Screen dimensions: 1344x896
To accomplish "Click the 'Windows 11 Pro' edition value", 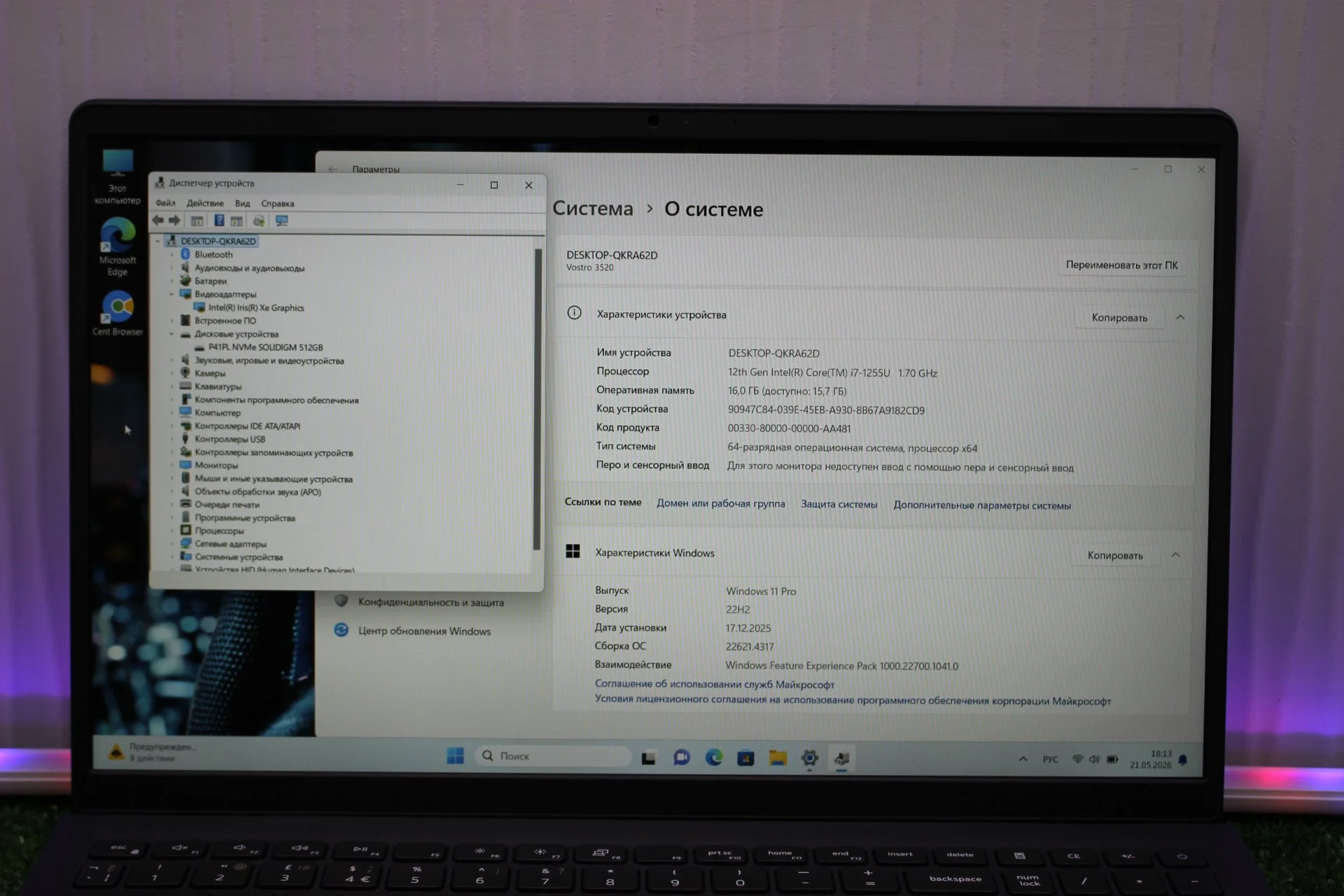I will pos(761,591).
